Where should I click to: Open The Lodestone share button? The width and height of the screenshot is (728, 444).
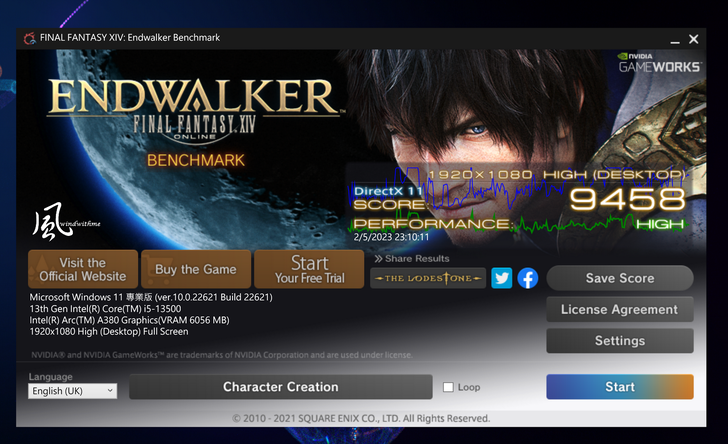click(x=428, y=278)
